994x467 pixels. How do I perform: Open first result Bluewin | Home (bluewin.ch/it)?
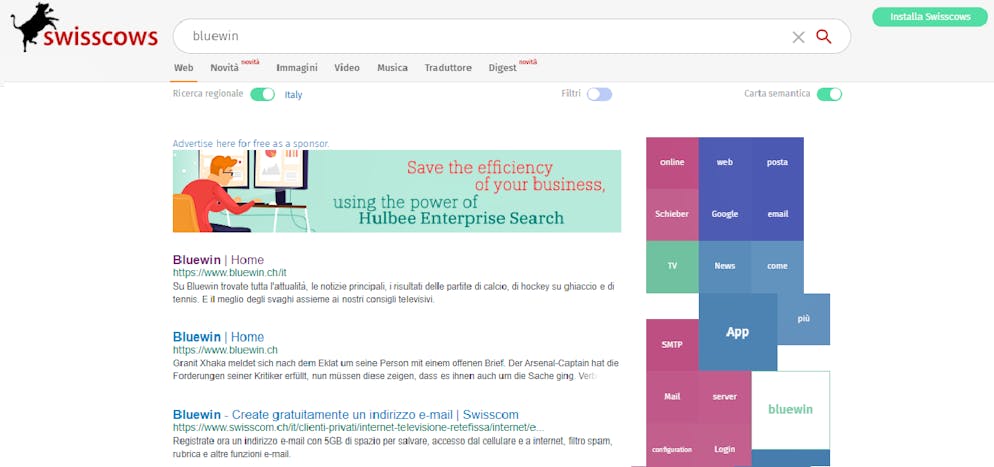218,260
